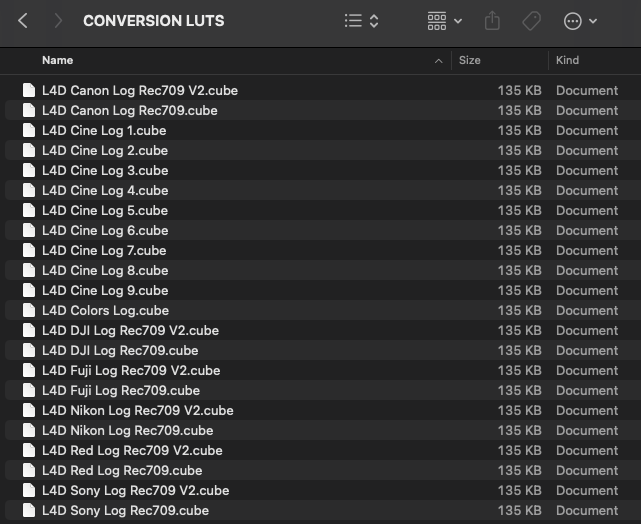Open the list view switcher
This screenshot has width=641, height=524.
click(361, 20)
